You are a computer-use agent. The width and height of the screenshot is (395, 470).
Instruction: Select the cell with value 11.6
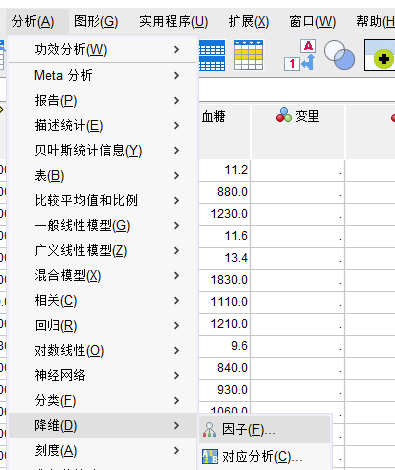tap(225, 236)
